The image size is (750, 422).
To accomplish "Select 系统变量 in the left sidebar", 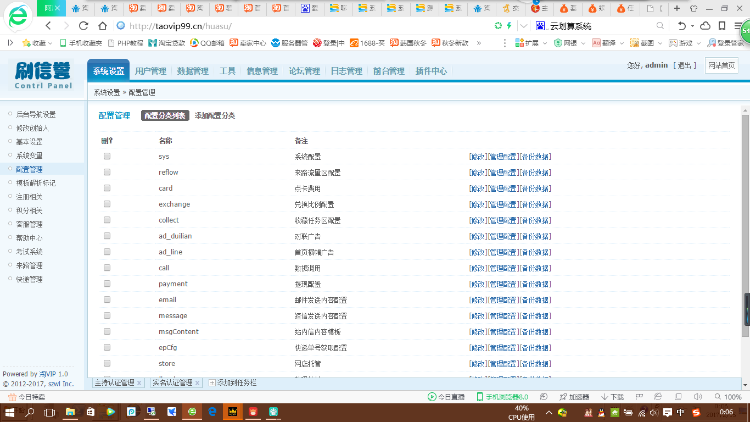I will (29, 155).
